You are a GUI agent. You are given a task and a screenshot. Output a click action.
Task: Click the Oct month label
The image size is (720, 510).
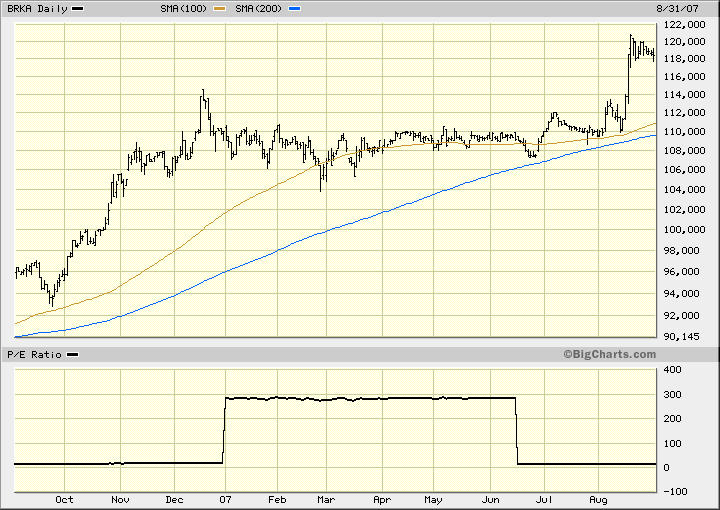pyautogui.click(x=64, y=499)
